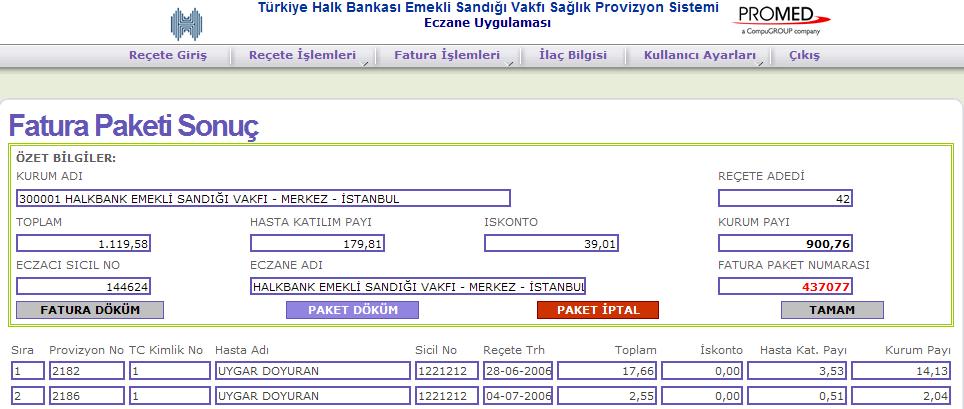This screenshot has height=409, width=964.
Task: Click TC Kimlik No cell in row 2
Action: coord(170,395)
